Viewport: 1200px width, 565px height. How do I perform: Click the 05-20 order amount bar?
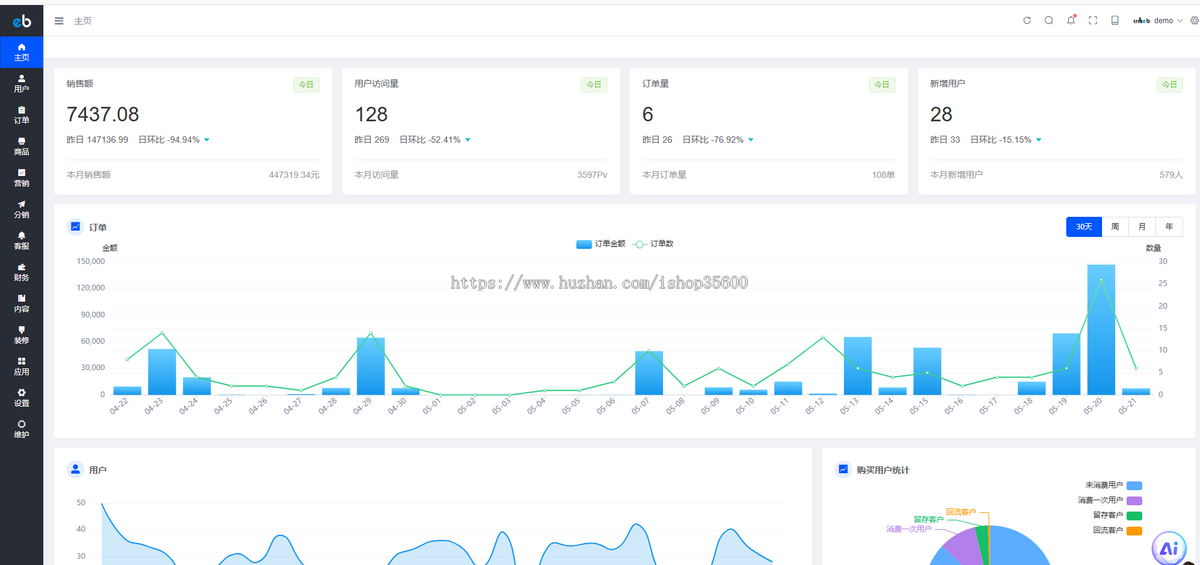[1101, 329]
